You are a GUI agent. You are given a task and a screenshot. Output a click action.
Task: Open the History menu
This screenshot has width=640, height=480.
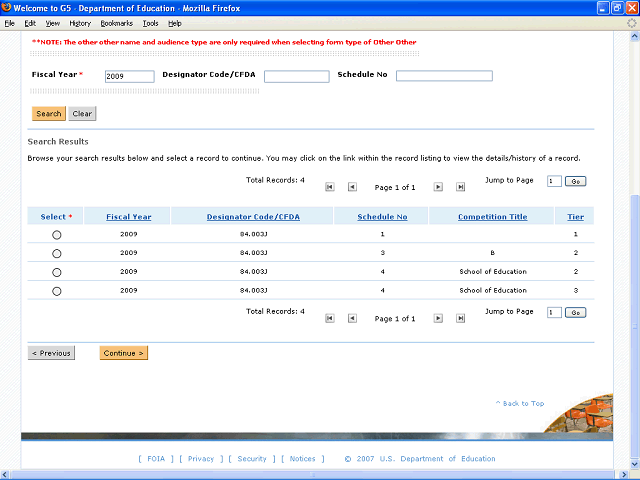(x=80, y=23)
